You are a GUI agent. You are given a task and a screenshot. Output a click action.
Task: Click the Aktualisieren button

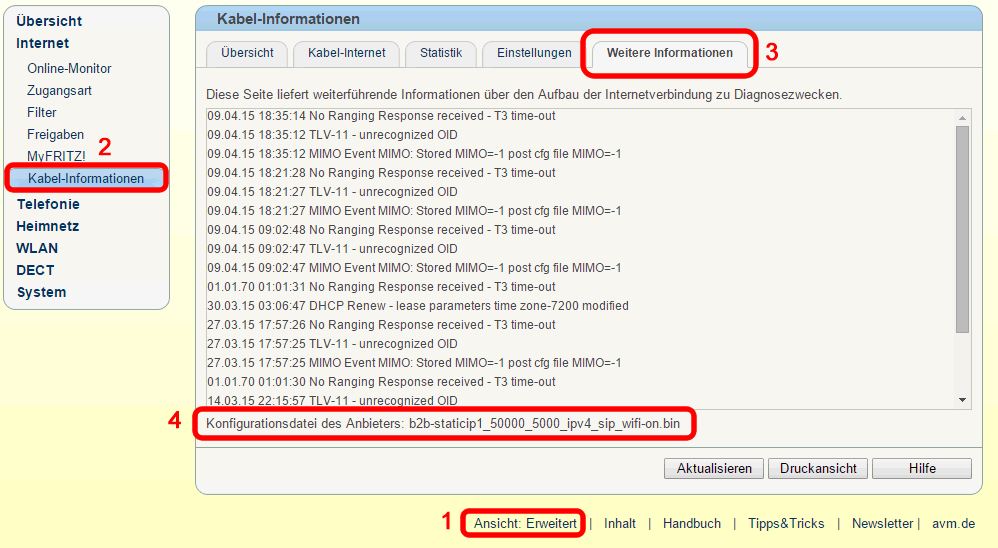(714, 468)
